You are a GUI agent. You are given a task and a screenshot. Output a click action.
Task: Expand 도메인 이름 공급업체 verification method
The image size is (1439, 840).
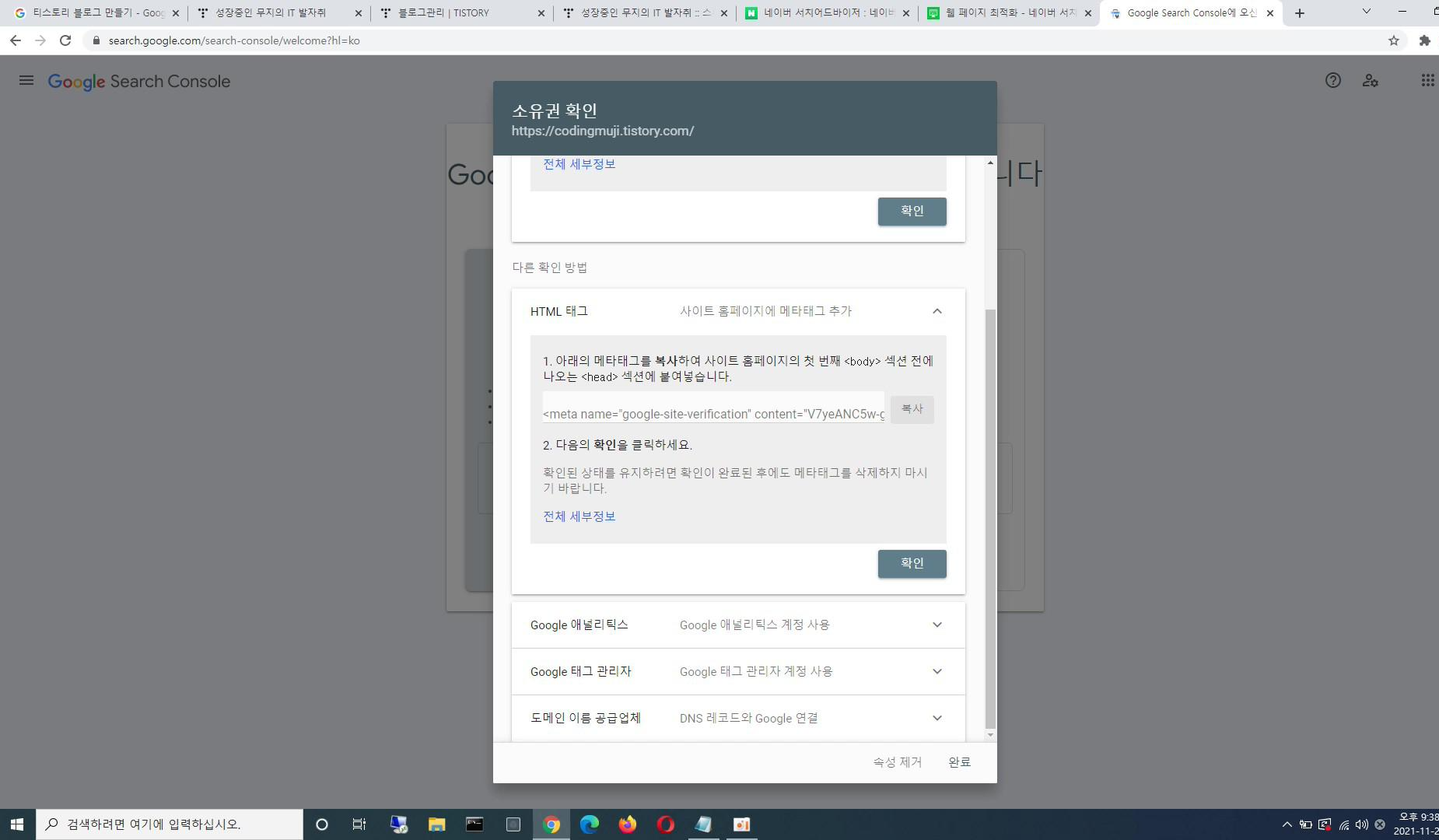[738, 718]
